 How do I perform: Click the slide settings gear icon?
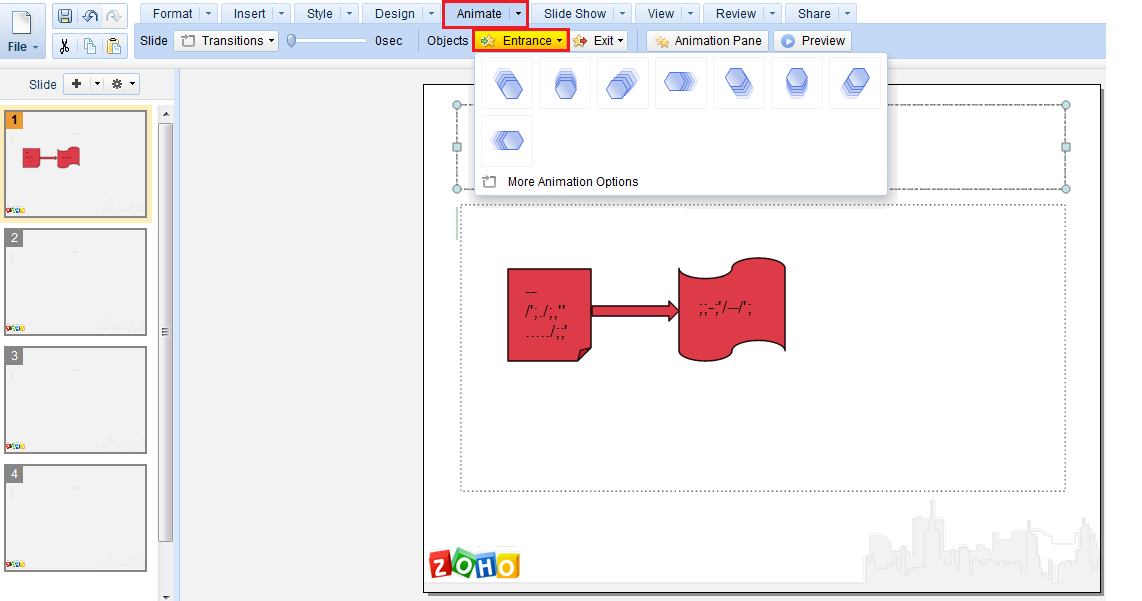click(x=117, y=84)
